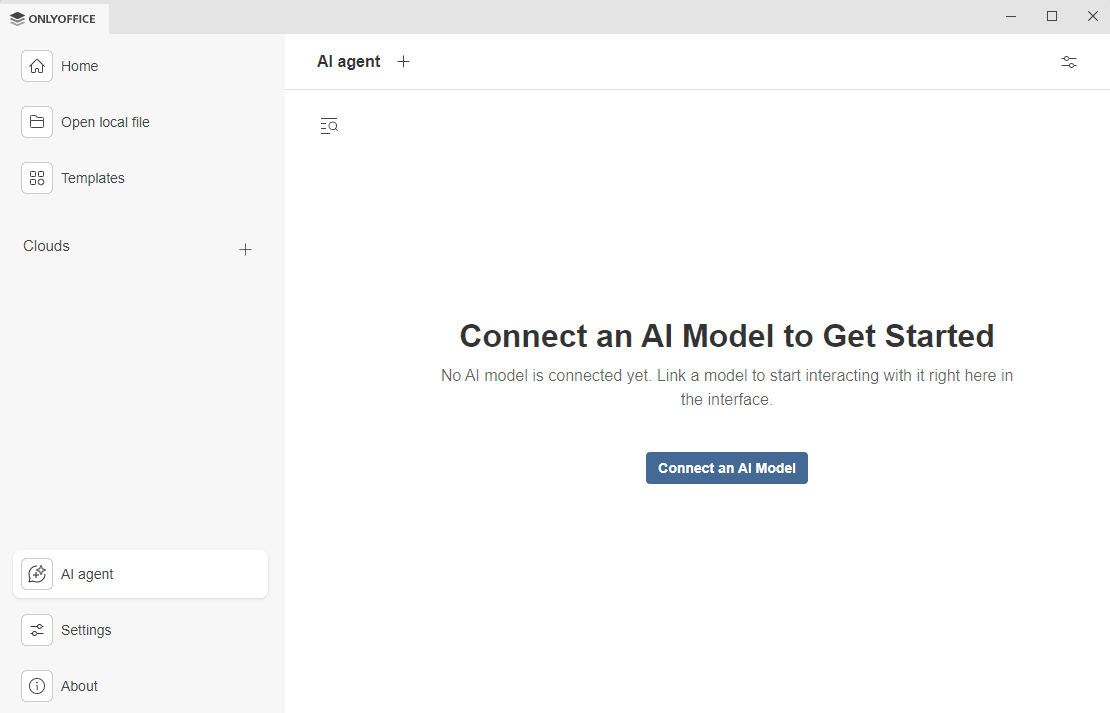Image resolution: width=1110 pixels, height=713 pixels.
Task: Click Connect an AI Model button
Action: click(x=726, y=467)
